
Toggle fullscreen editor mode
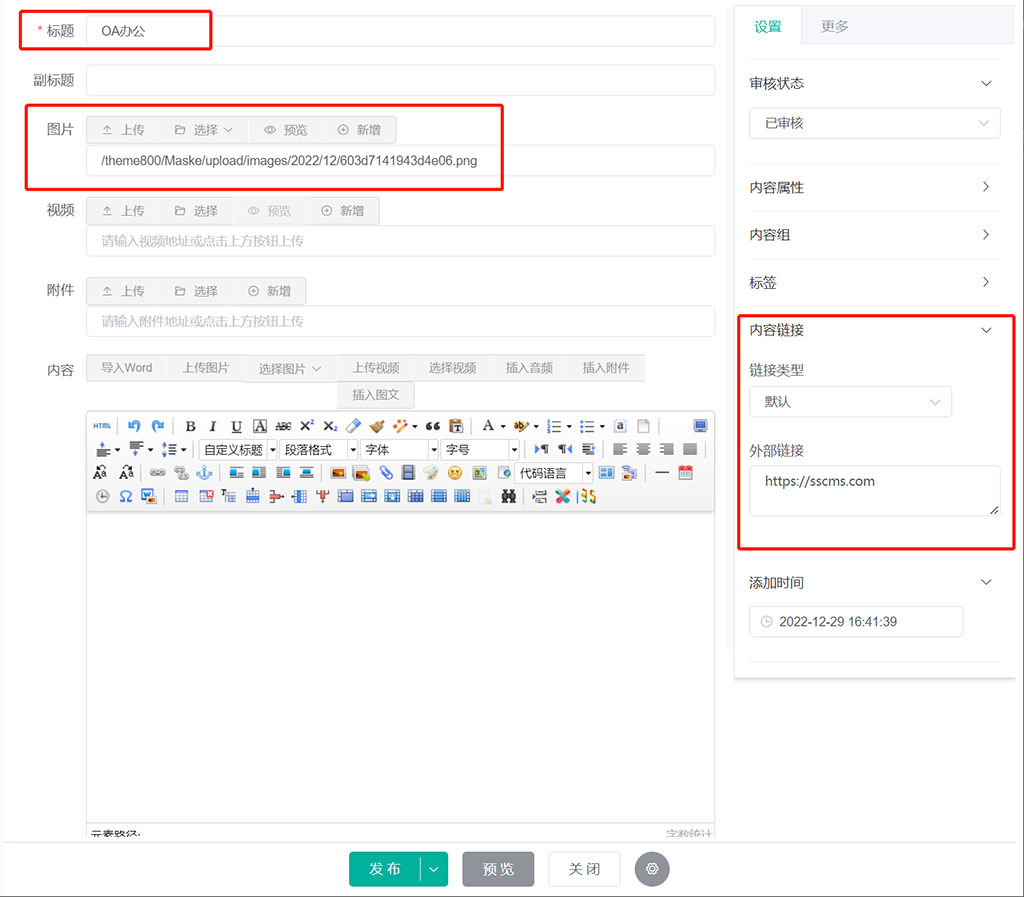[x=700, y=426]
